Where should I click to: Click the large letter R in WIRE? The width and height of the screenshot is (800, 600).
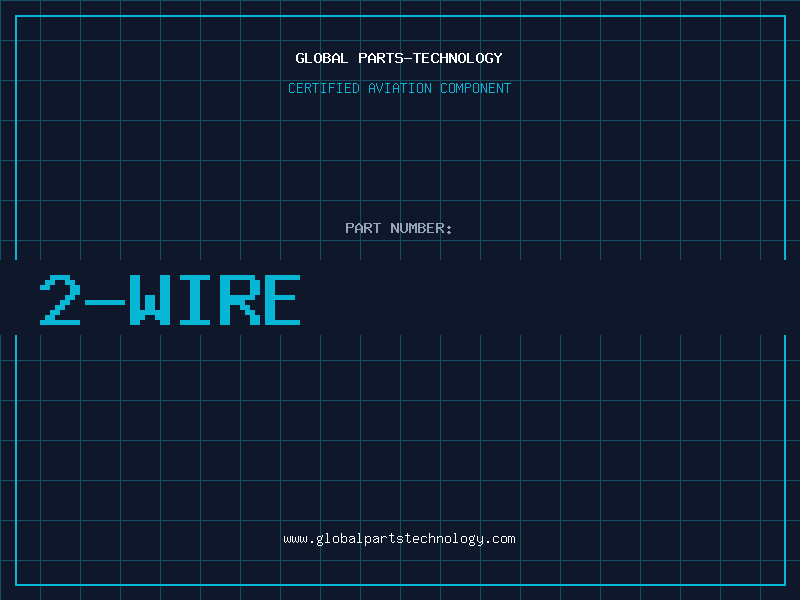point(240,300)
